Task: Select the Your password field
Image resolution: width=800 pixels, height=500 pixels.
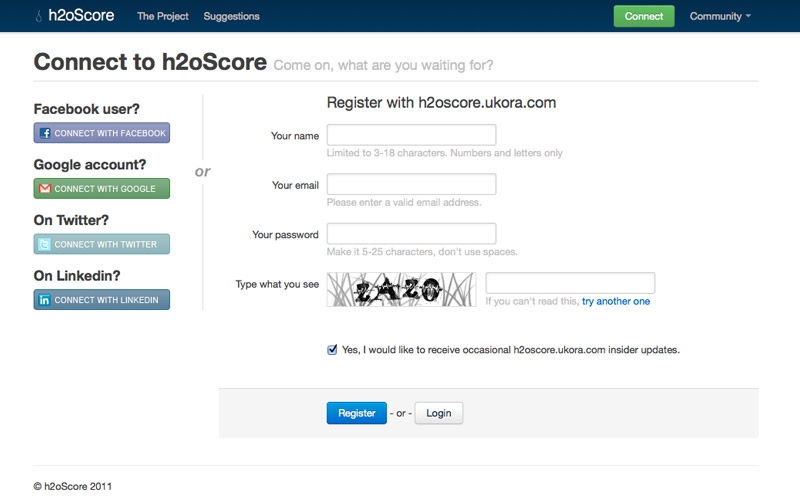Action: click(411, 234)
